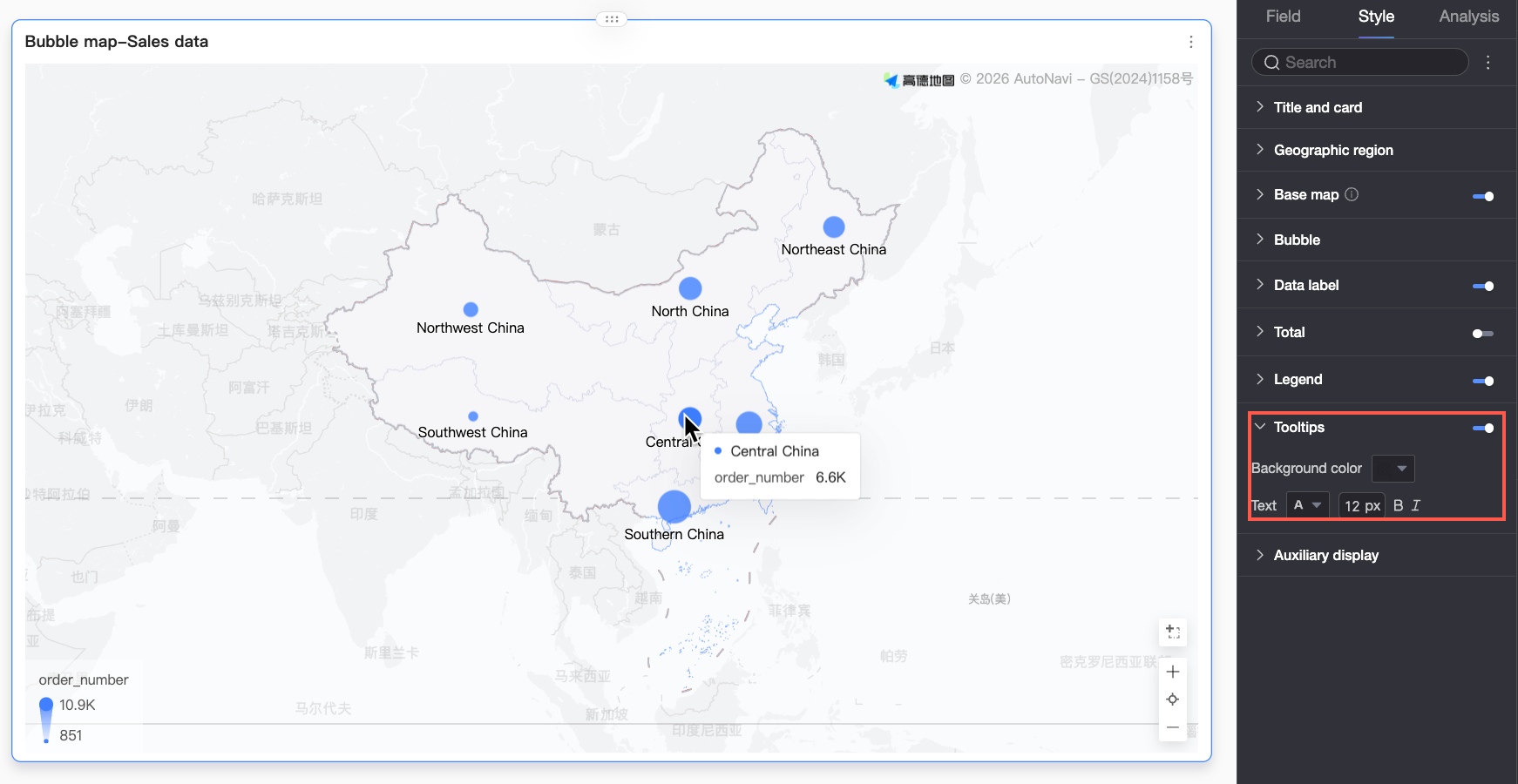This screenshot has width=1518, height=784.
Task: Click the info icon next to Base map
Action: click(x=1352, y=194)
